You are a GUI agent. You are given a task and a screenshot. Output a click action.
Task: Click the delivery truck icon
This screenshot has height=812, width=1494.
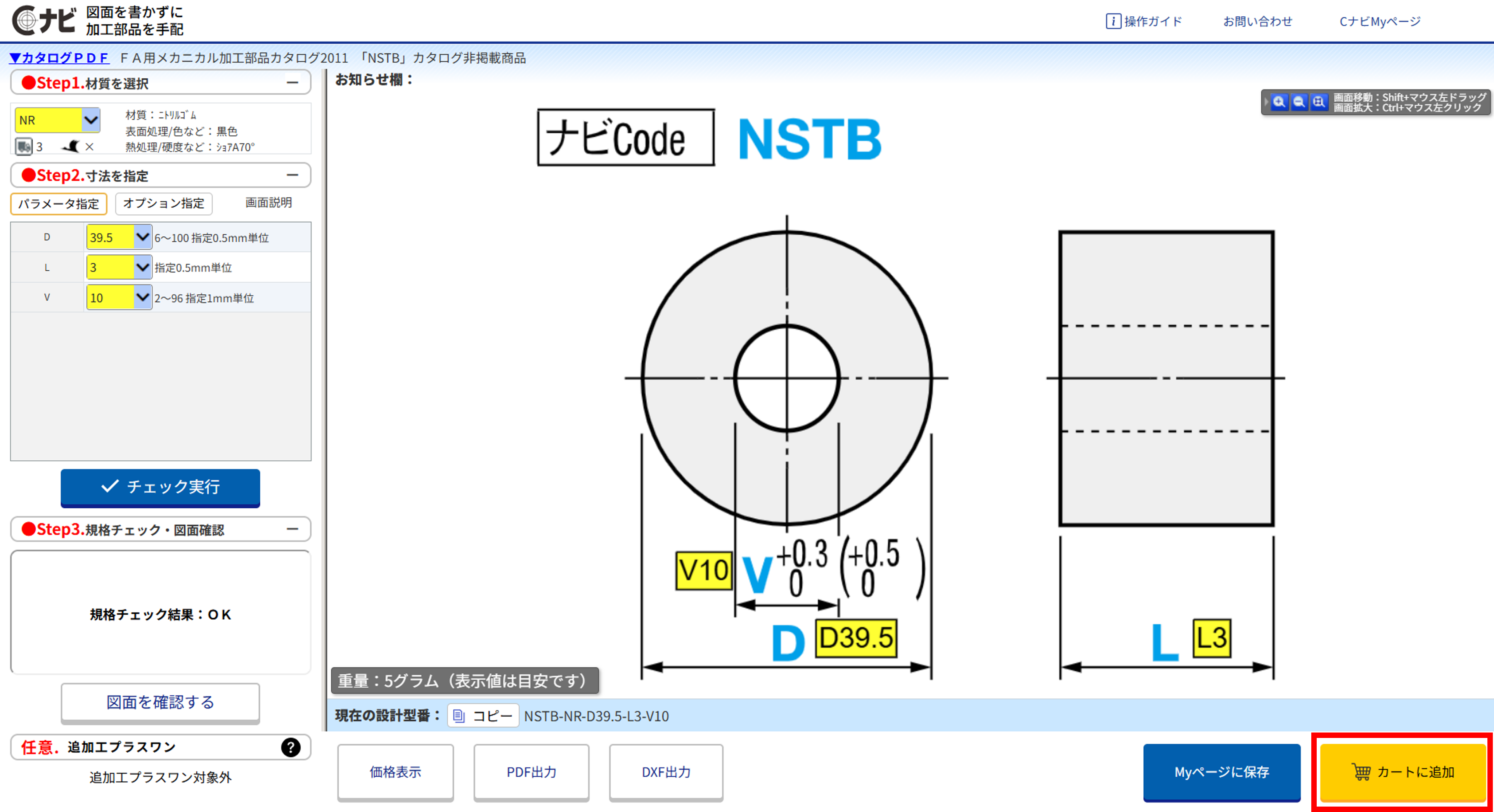(x=24, y=146)
